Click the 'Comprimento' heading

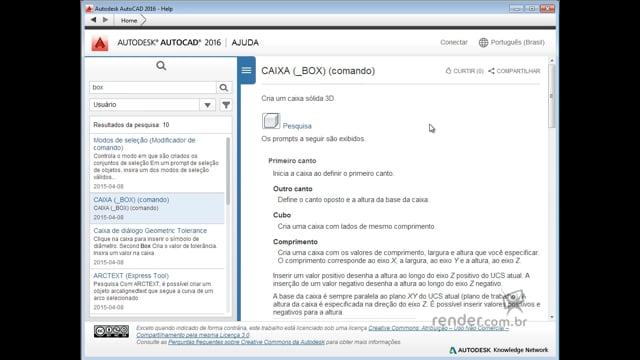tap(295, 242)
